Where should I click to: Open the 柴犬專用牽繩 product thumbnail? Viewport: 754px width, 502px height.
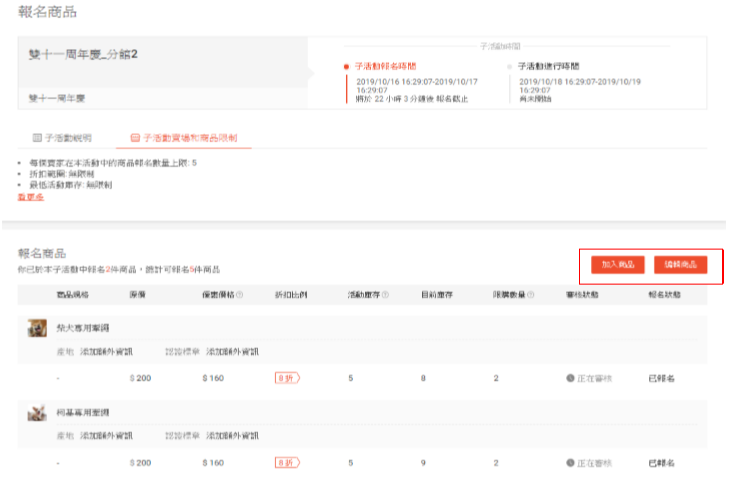coord(37,328)
